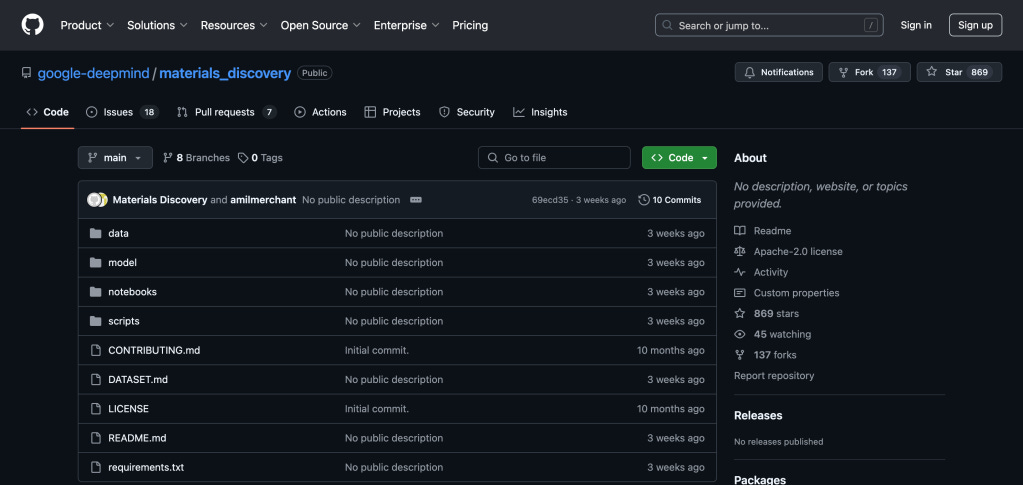Screen dimensions: 1023x485
Task: Open the Open Source dropdown menu
Action: tap(321, 25)
